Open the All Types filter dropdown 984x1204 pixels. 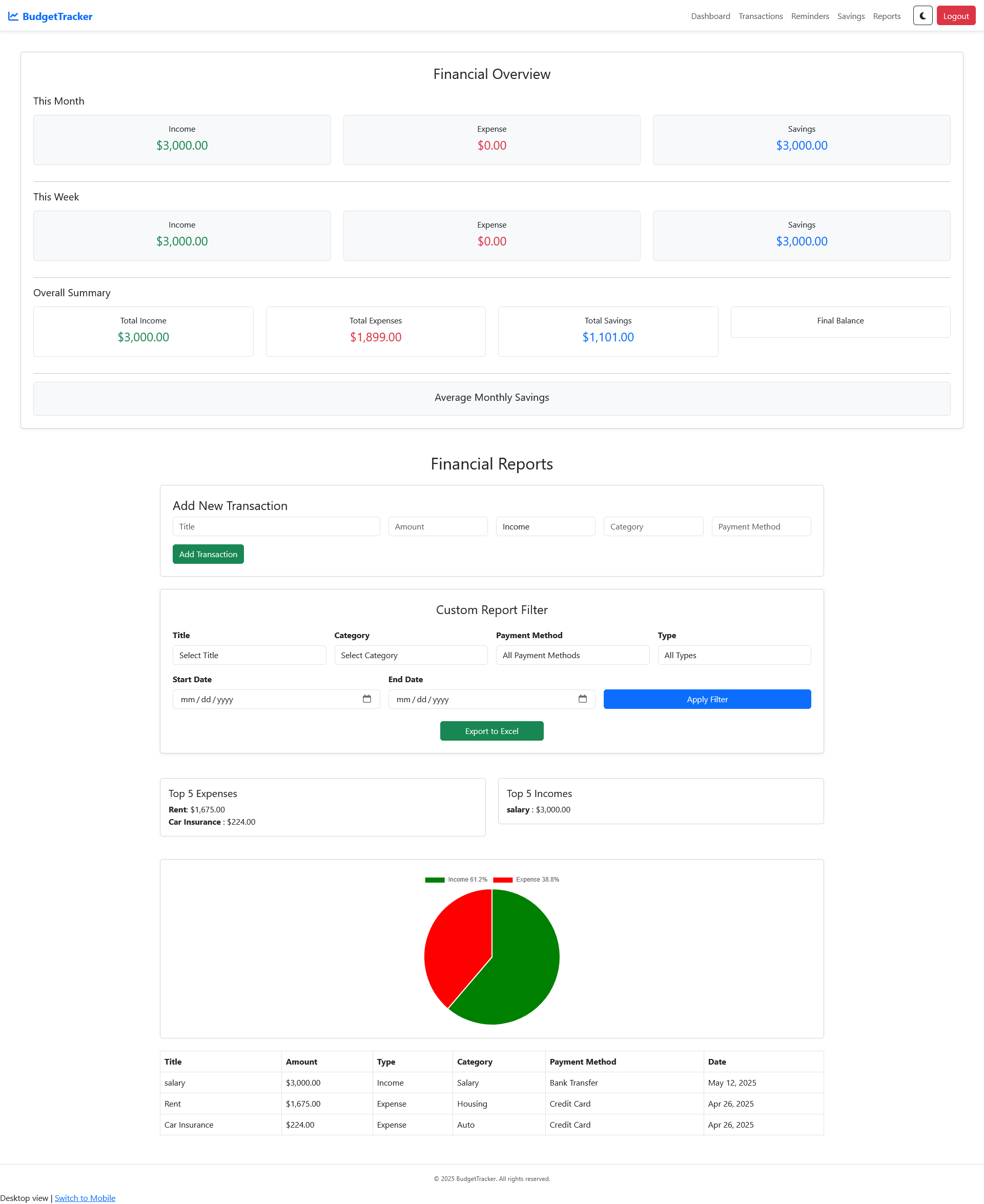click(733, 655)
